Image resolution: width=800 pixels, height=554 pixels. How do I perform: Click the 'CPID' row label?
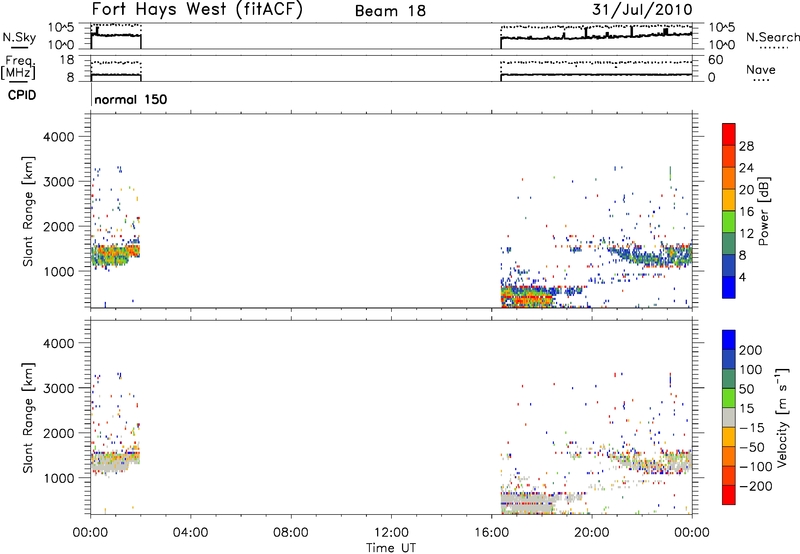22,95
